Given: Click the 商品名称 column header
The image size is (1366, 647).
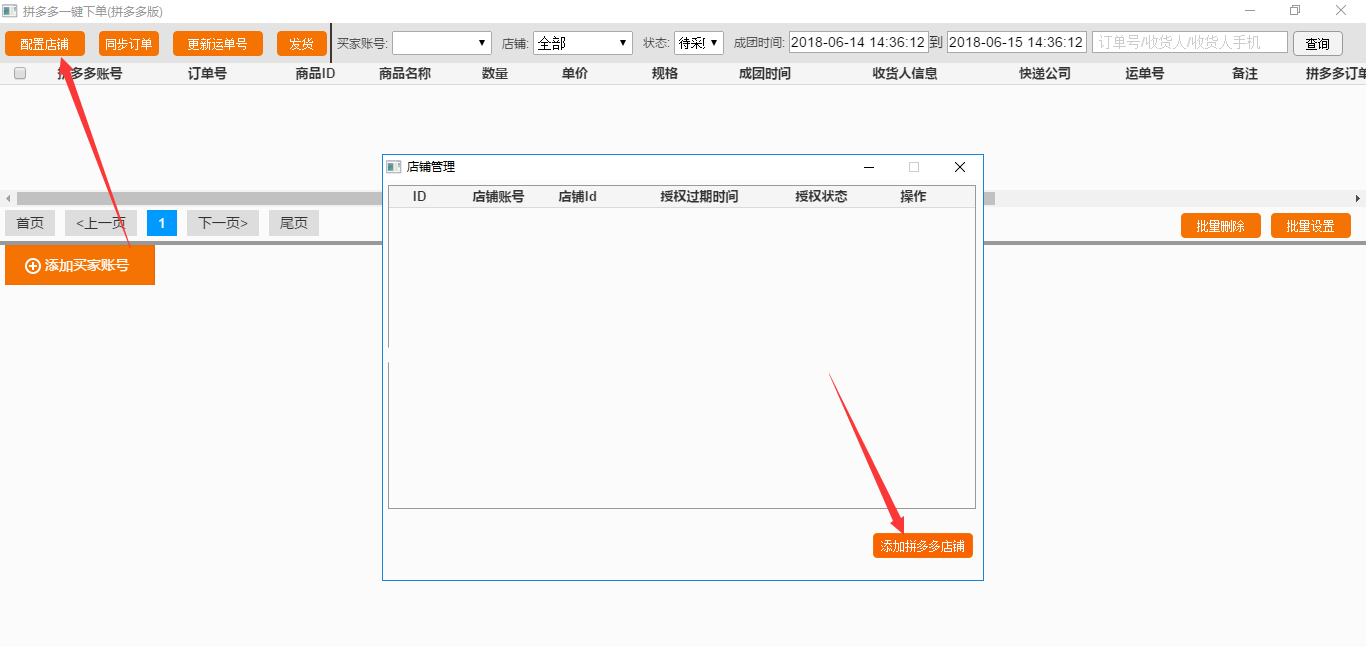Looking at the screenshot, I should coord(405,73).
